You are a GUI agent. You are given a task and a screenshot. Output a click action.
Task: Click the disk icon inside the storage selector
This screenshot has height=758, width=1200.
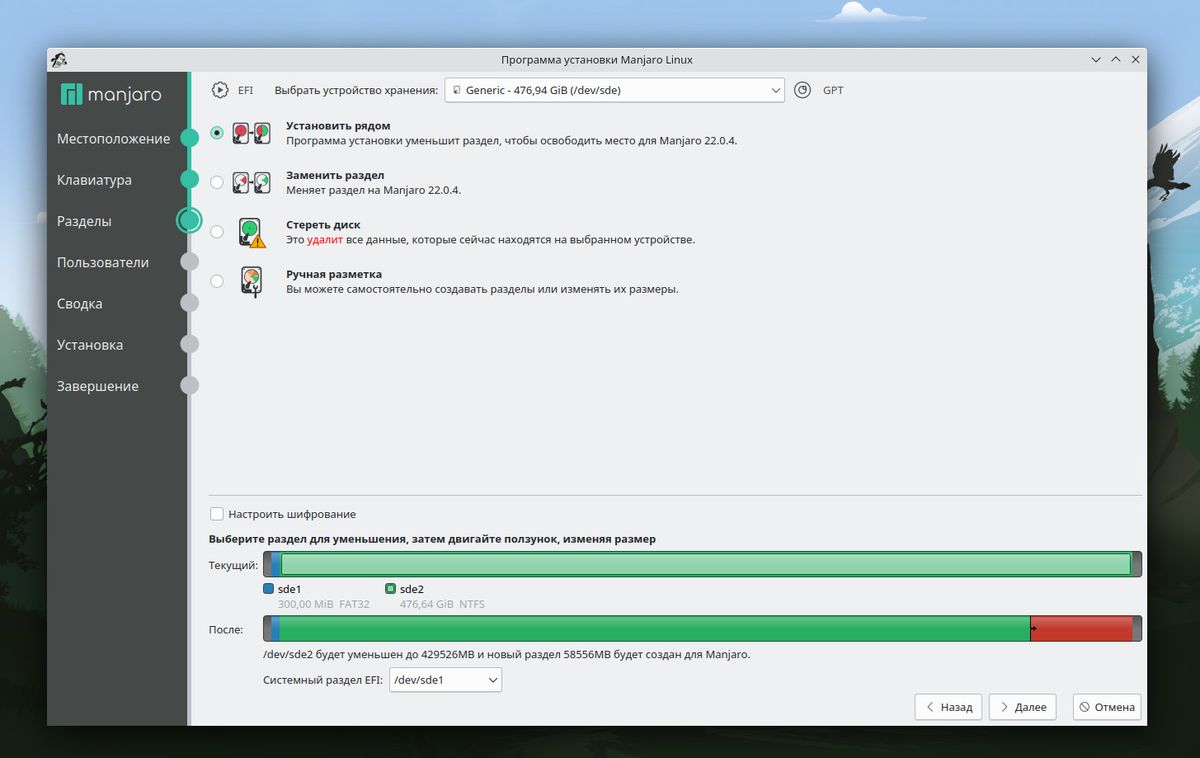tap(457, 90)
